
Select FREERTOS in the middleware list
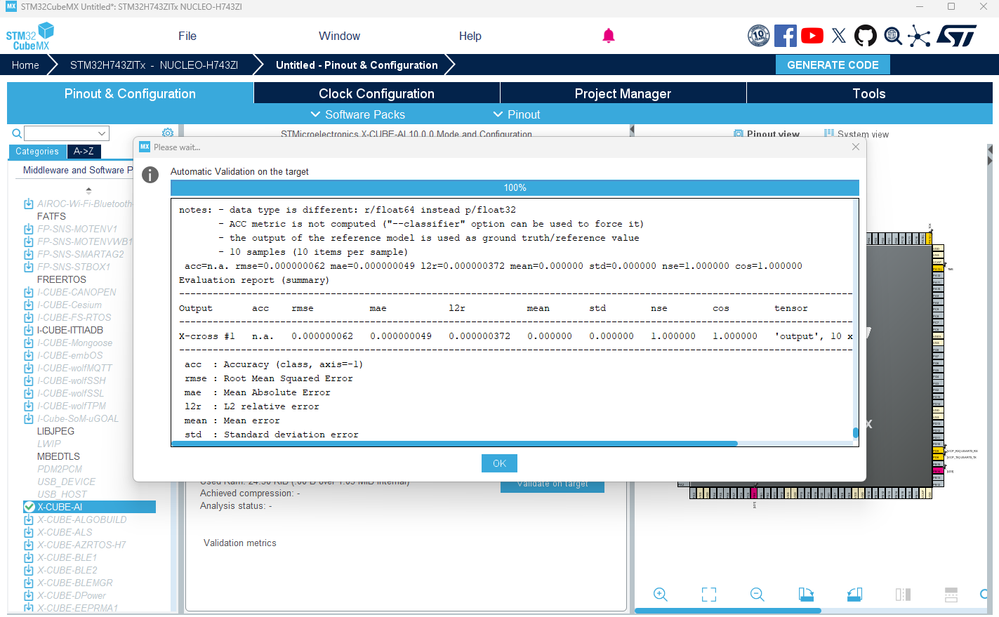pos(61,279)
